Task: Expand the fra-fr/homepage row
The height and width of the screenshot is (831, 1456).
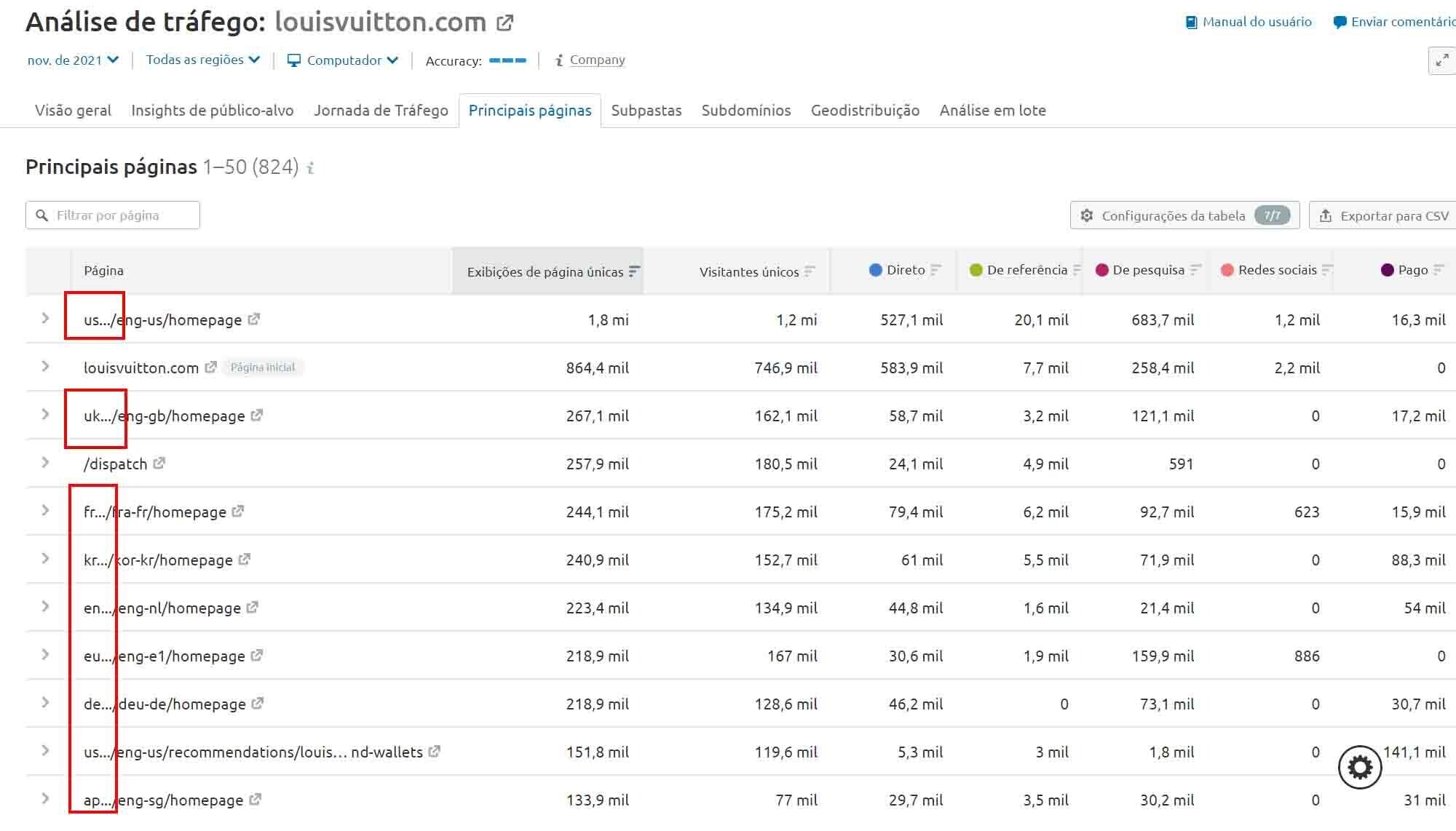Action: pos(45,510)
